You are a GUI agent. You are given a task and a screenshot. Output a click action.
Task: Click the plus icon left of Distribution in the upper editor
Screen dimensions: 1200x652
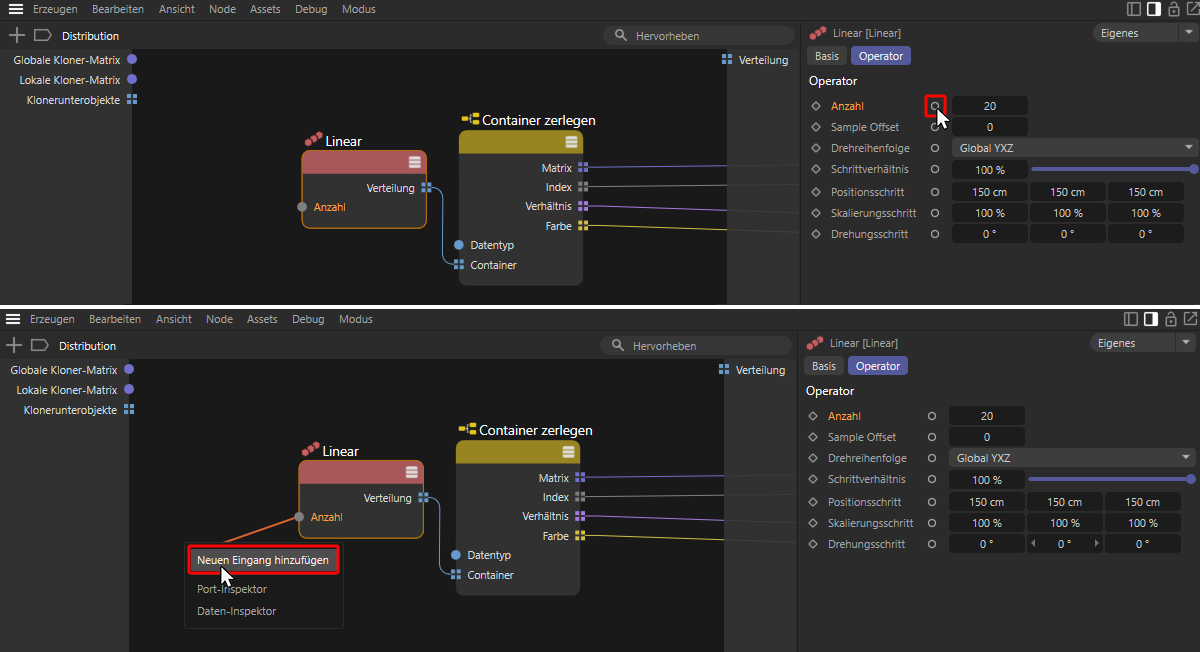(16, 35)
